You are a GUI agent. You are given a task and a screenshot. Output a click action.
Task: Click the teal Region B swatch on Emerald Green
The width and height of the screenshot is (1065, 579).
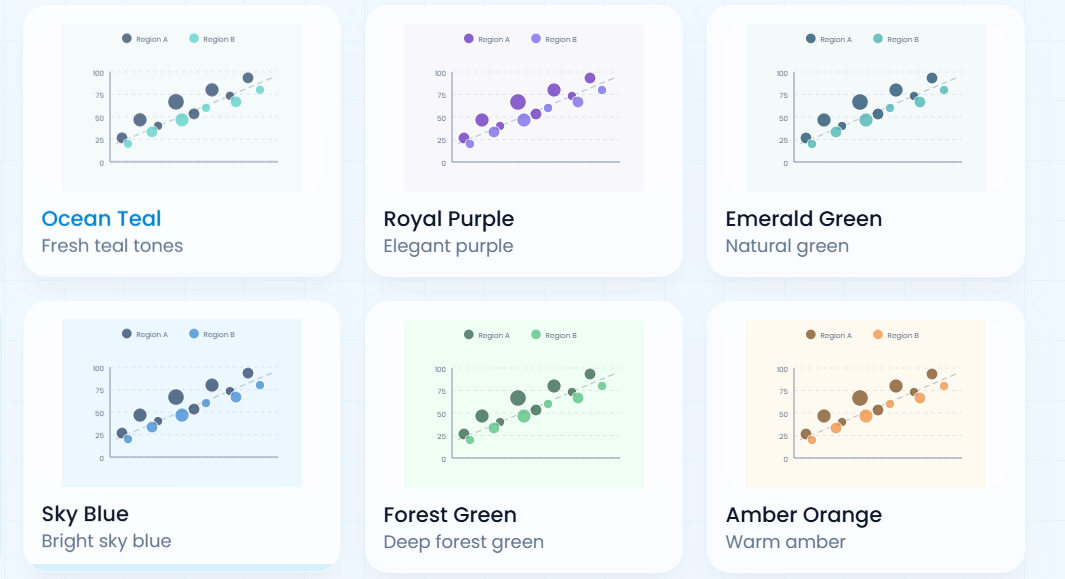click(x=876, y=39)
